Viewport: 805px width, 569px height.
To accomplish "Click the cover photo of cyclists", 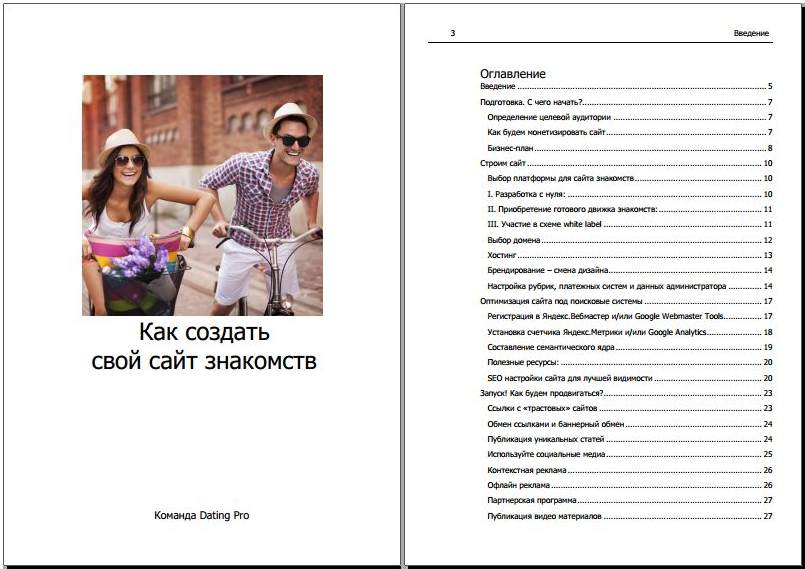I will (x=202, y=195).
